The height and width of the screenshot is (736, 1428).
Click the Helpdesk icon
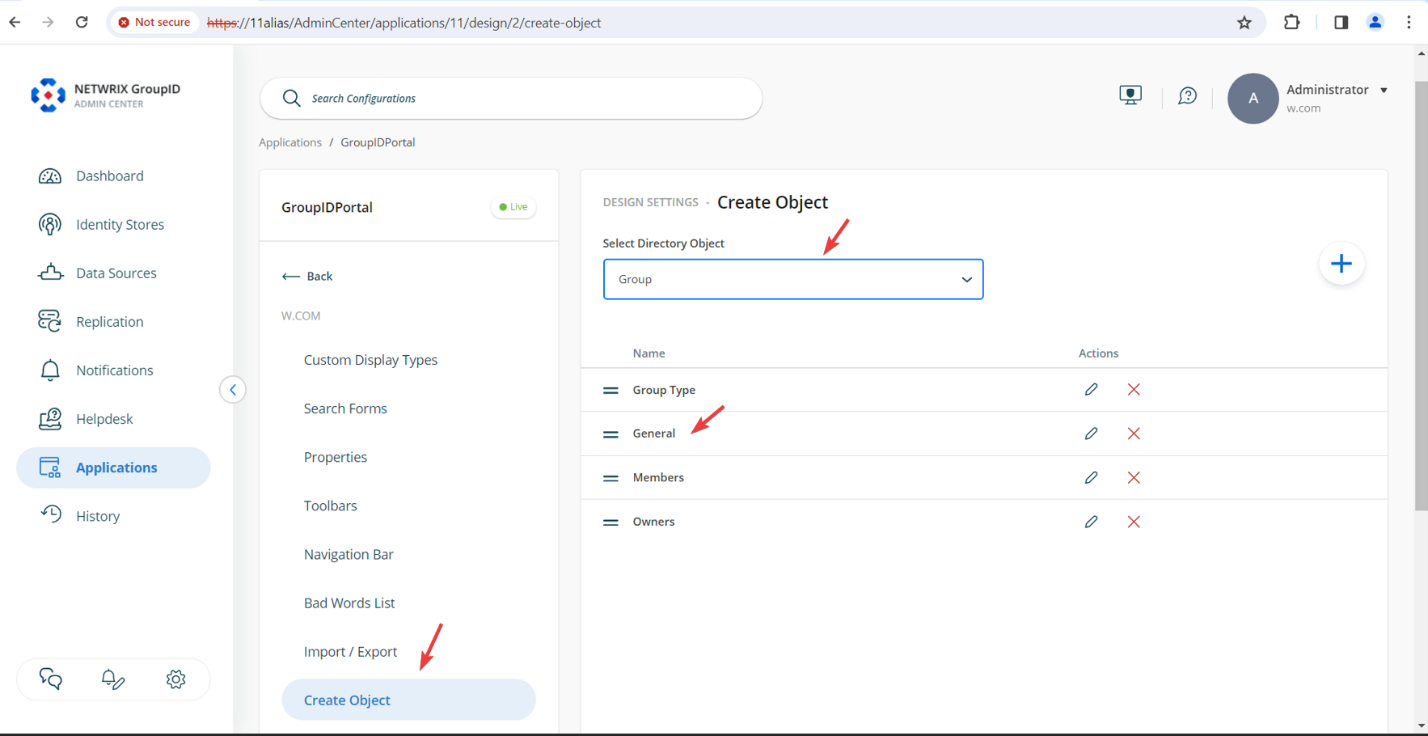(50, 419)
